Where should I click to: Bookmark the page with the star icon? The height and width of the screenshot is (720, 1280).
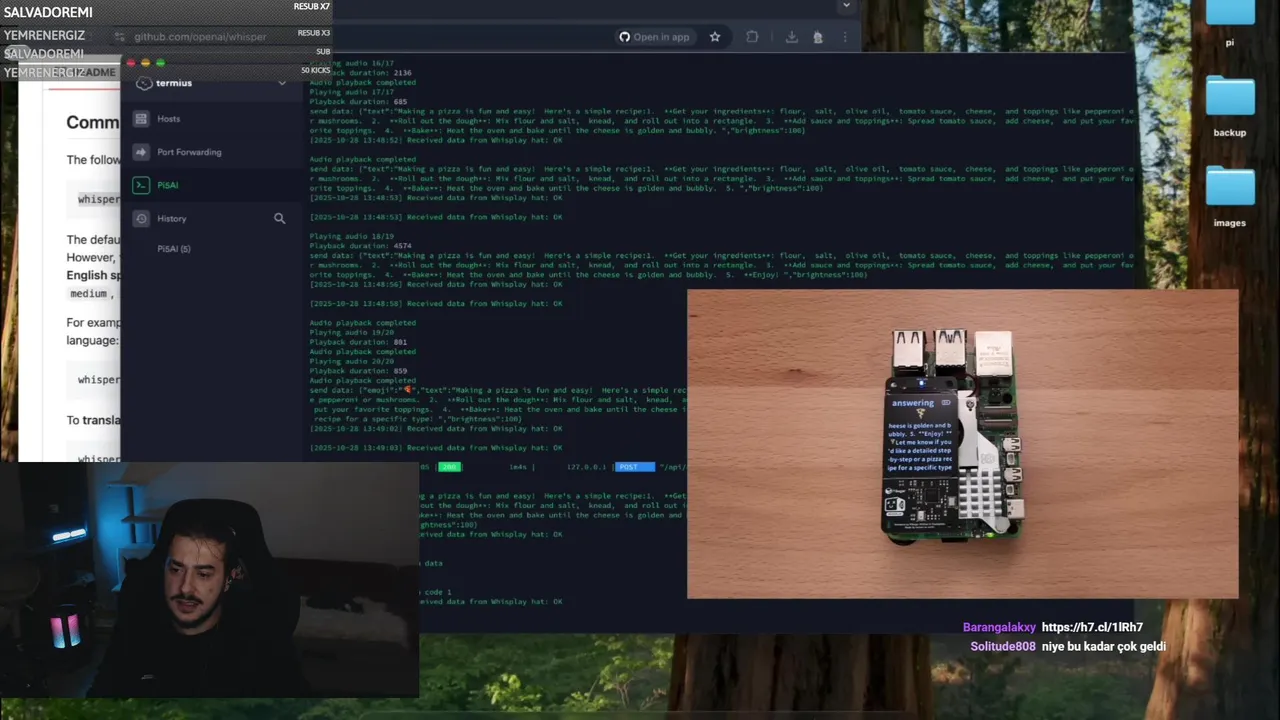pyautogui.click(x=715, y=37)
